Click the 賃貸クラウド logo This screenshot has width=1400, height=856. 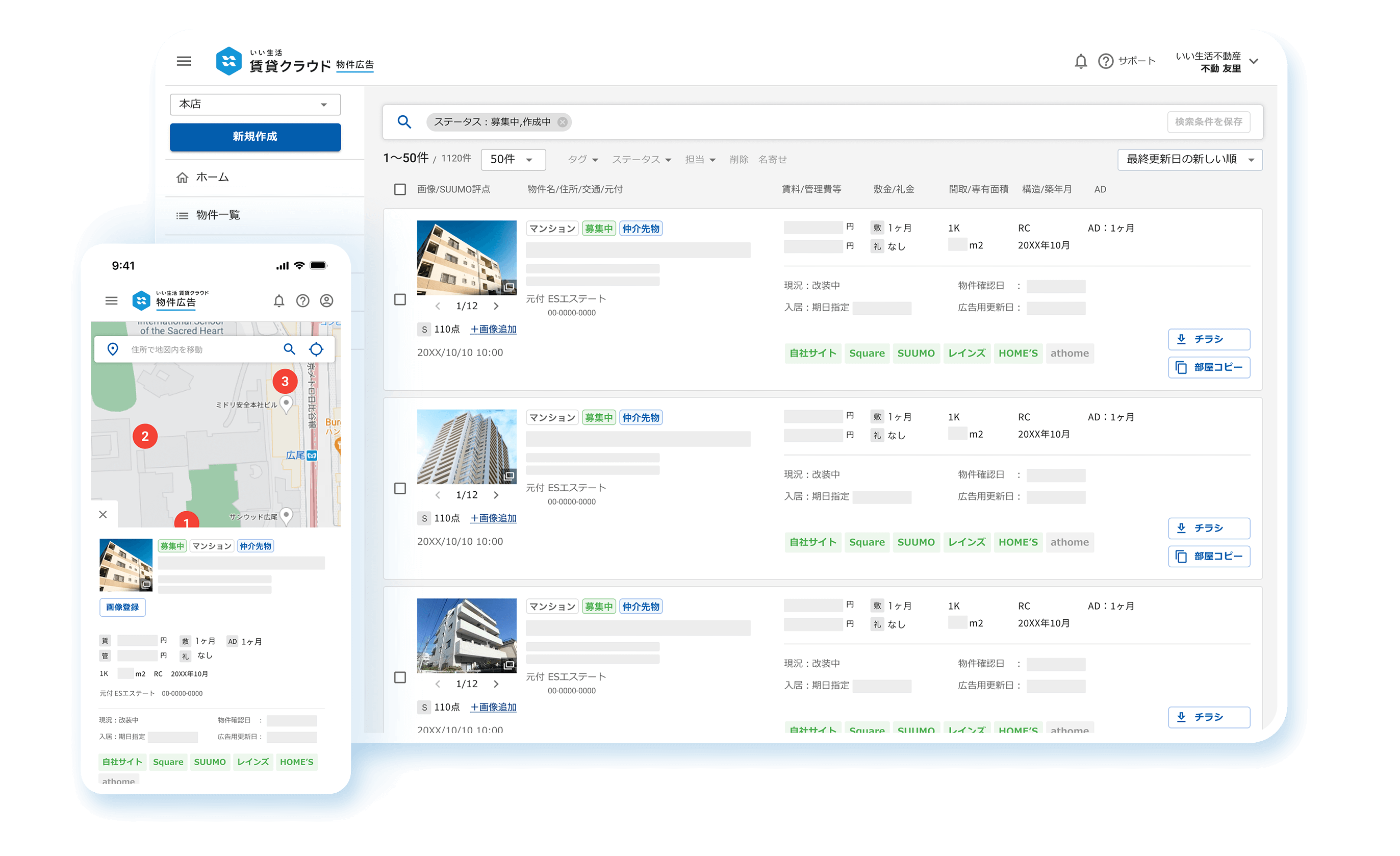(294, 61)
